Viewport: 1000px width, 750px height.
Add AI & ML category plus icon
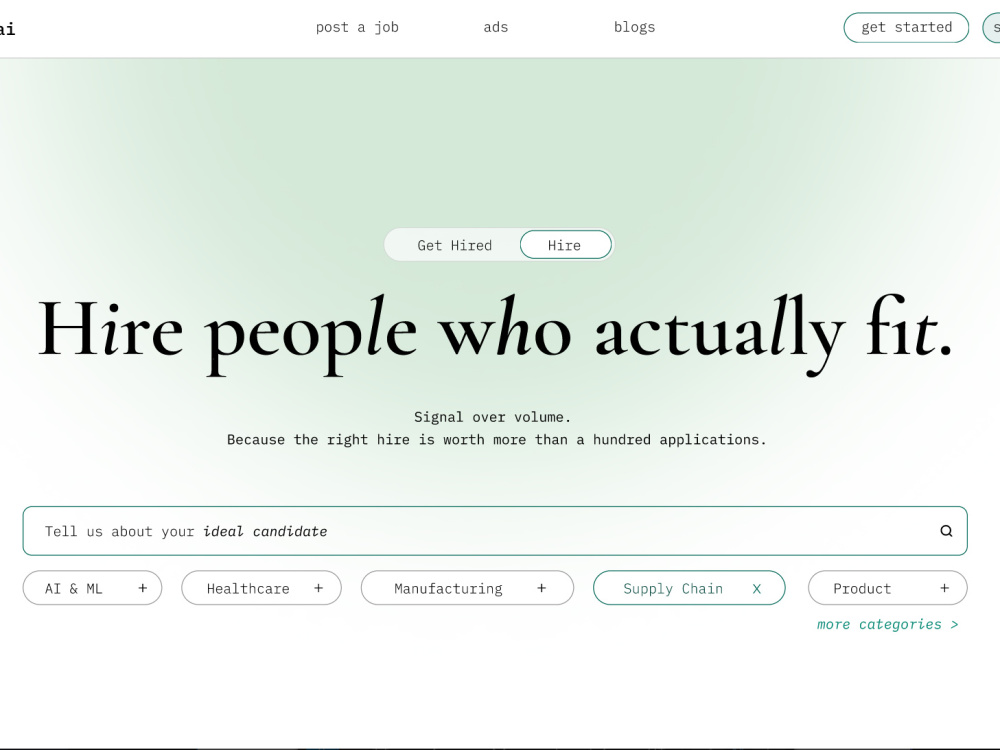[143, 588]
